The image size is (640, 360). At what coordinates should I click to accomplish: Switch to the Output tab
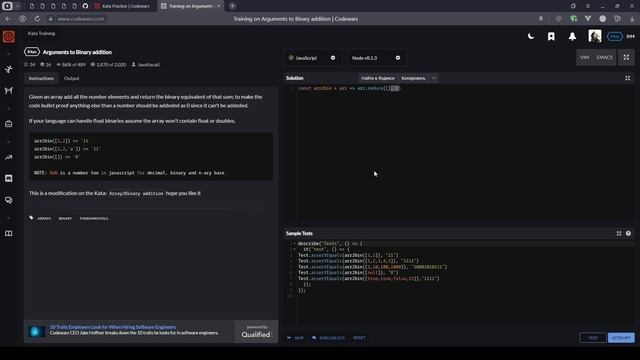[71, 78]
